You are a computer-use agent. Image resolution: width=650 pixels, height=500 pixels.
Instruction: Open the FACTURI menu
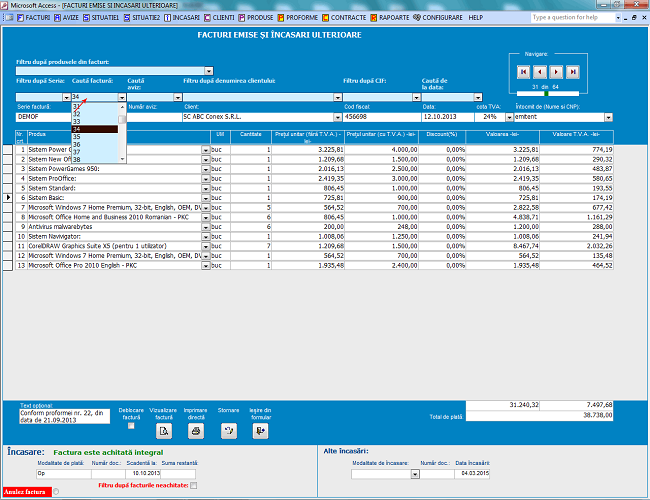pyautogui.click(x=33, y=17)
